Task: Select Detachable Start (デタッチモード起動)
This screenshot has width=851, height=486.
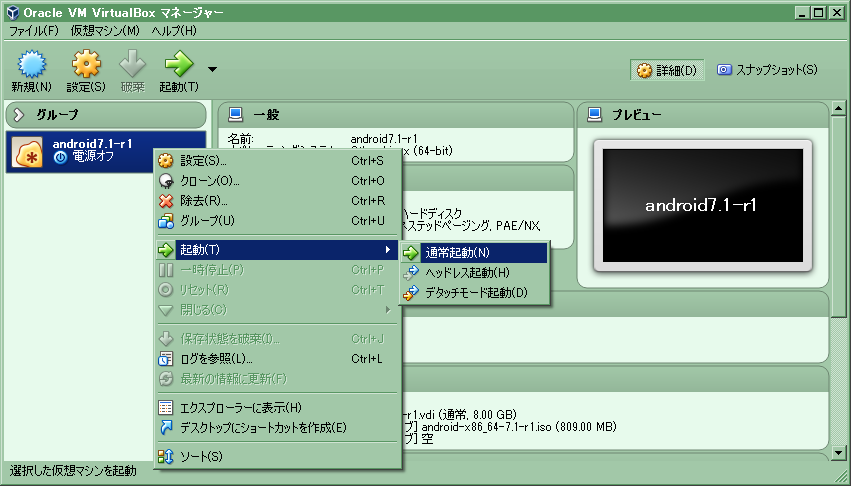Action: point(475,293)
